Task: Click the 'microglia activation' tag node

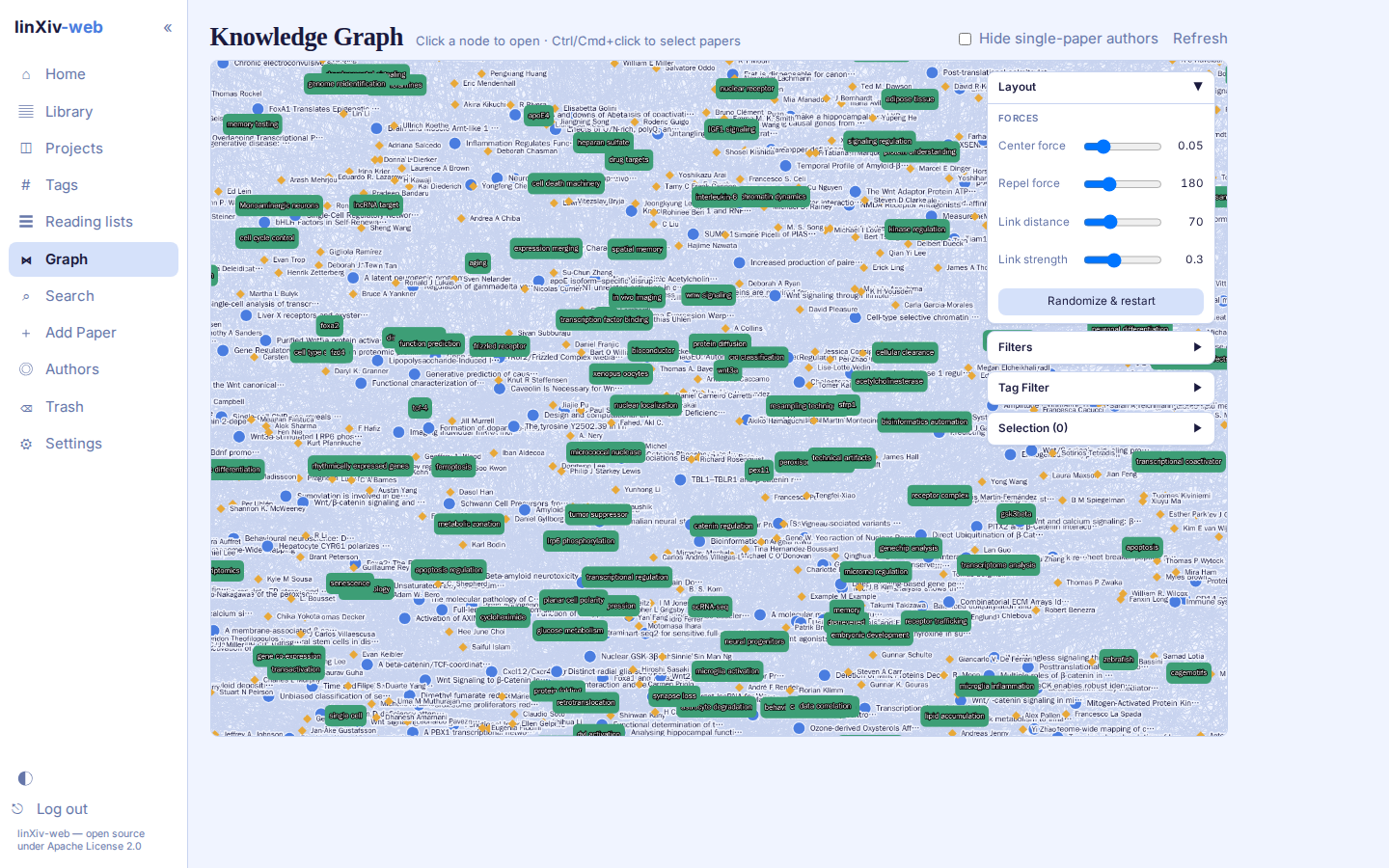Action: click(x=727, y=671)
